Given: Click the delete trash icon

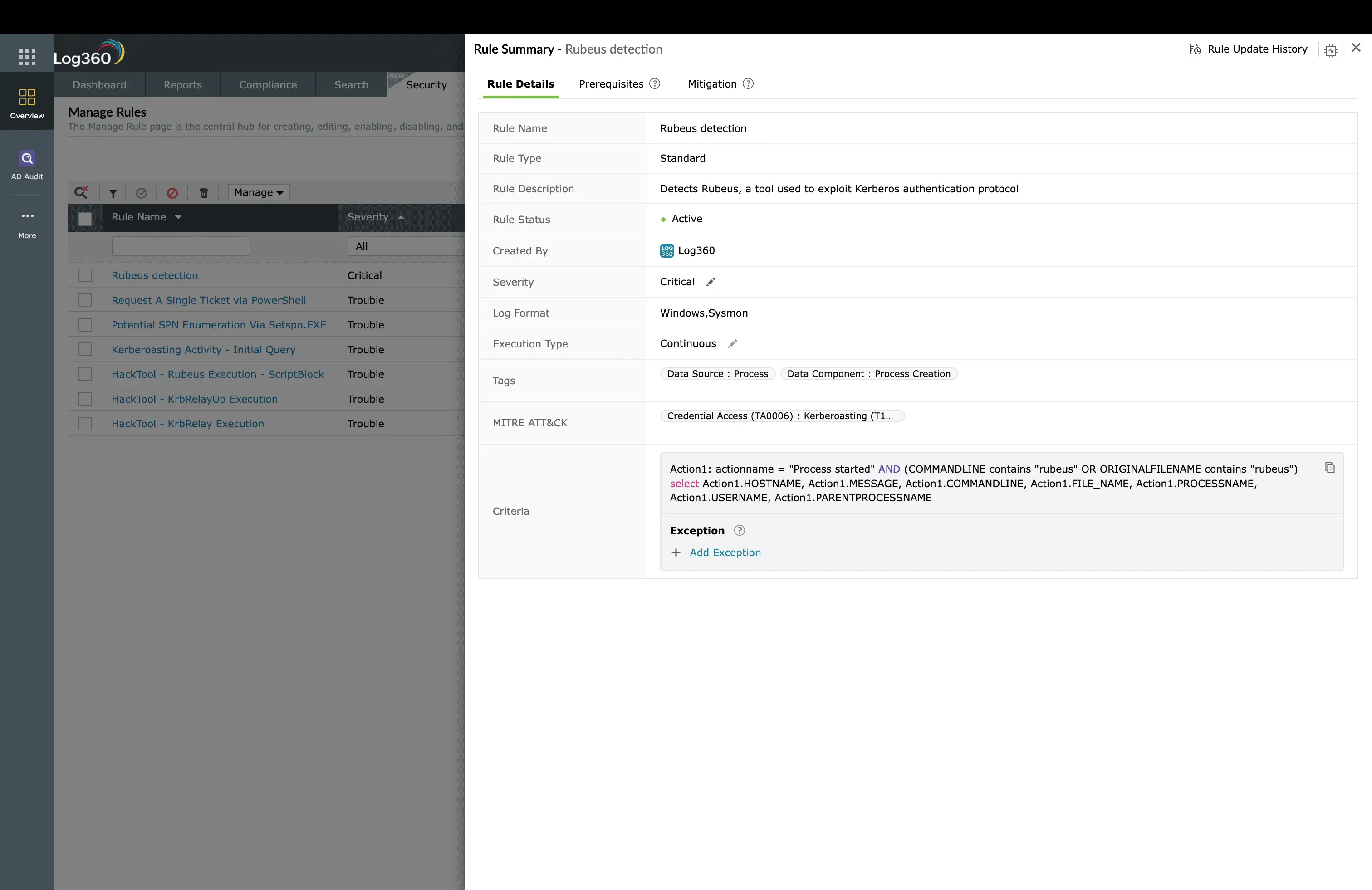Looking at the screenshot, I should point(204,193).
